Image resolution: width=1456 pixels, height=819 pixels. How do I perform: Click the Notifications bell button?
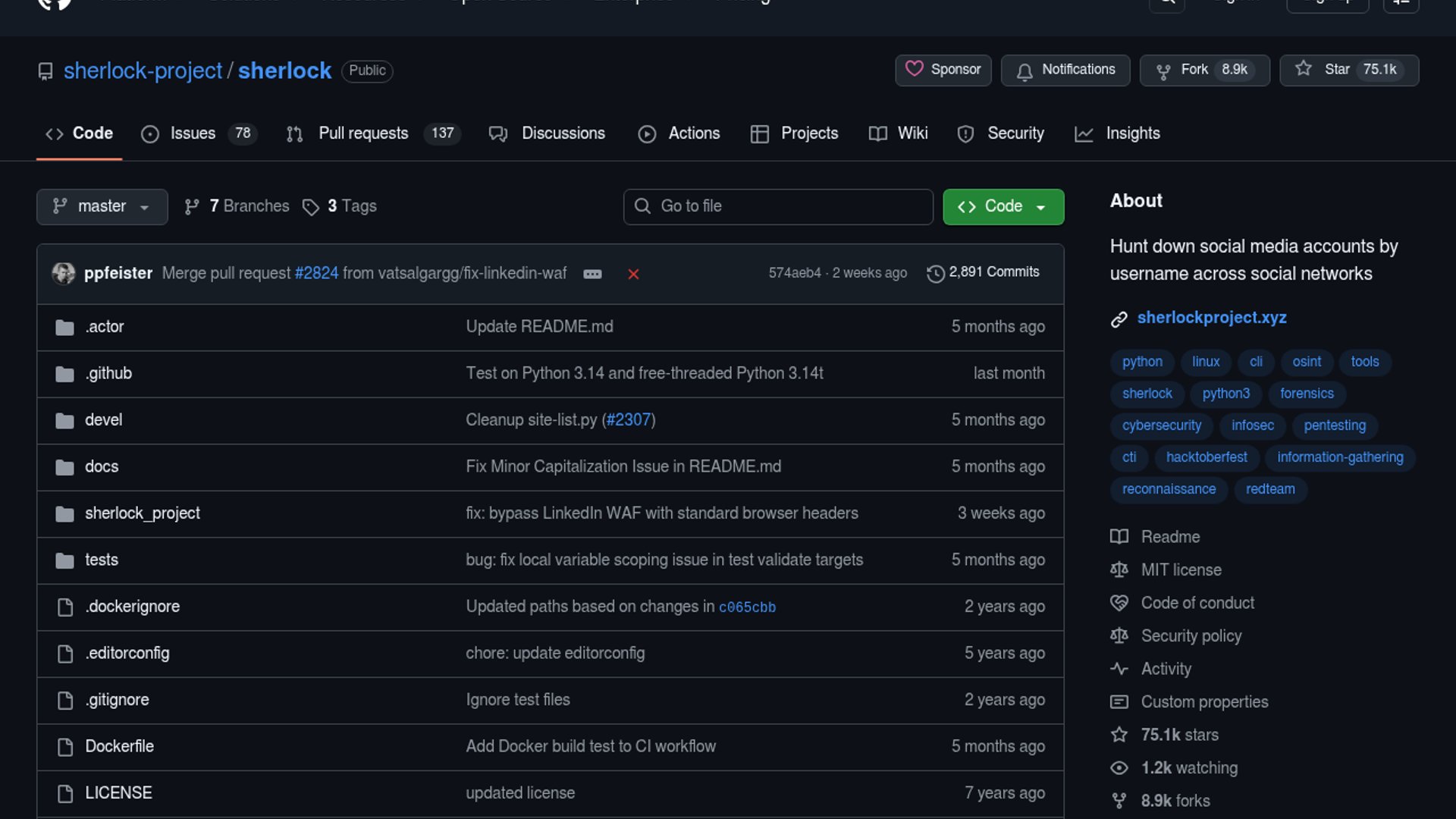tap(1065, 70)
